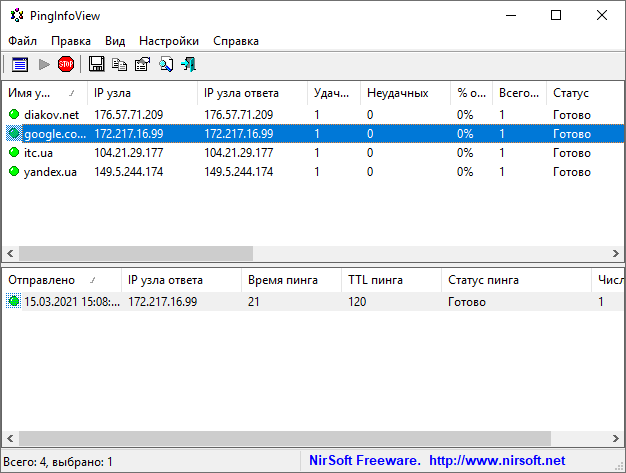Open the Файл menu
Image resolution: width=626 pixels, height=473 pixels.
coord(22,41)
